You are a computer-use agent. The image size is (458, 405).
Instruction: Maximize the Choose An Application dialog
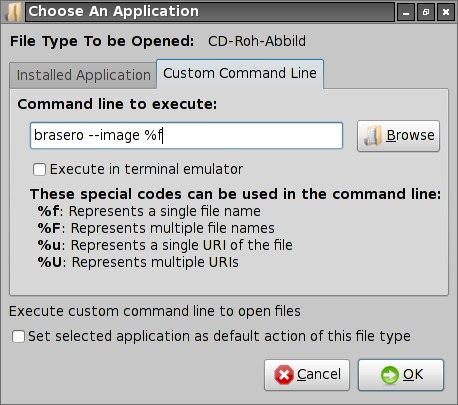pyautogui.click(x=426, y=12)
